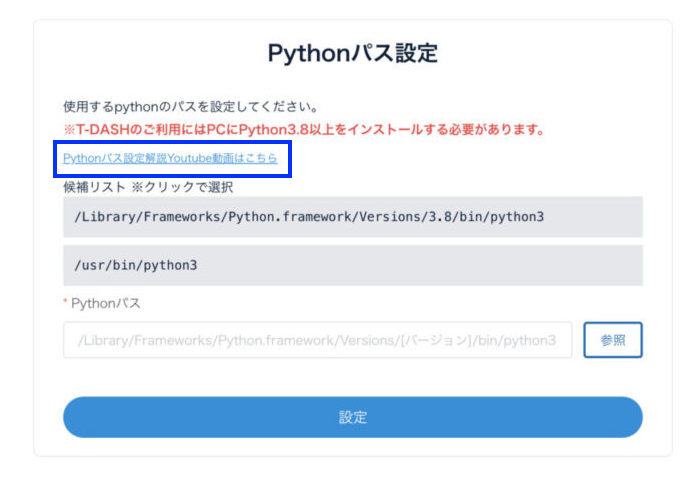This screenshot has width=699, height=489.
Task: Click the ※クリックで選択 hint text
Action: tap(183, 187)
